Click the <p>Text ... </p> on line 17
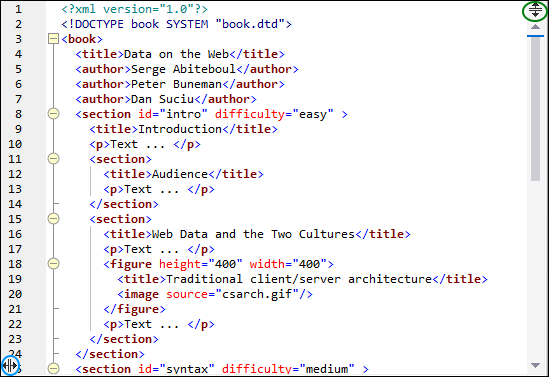 pos(159,249)
